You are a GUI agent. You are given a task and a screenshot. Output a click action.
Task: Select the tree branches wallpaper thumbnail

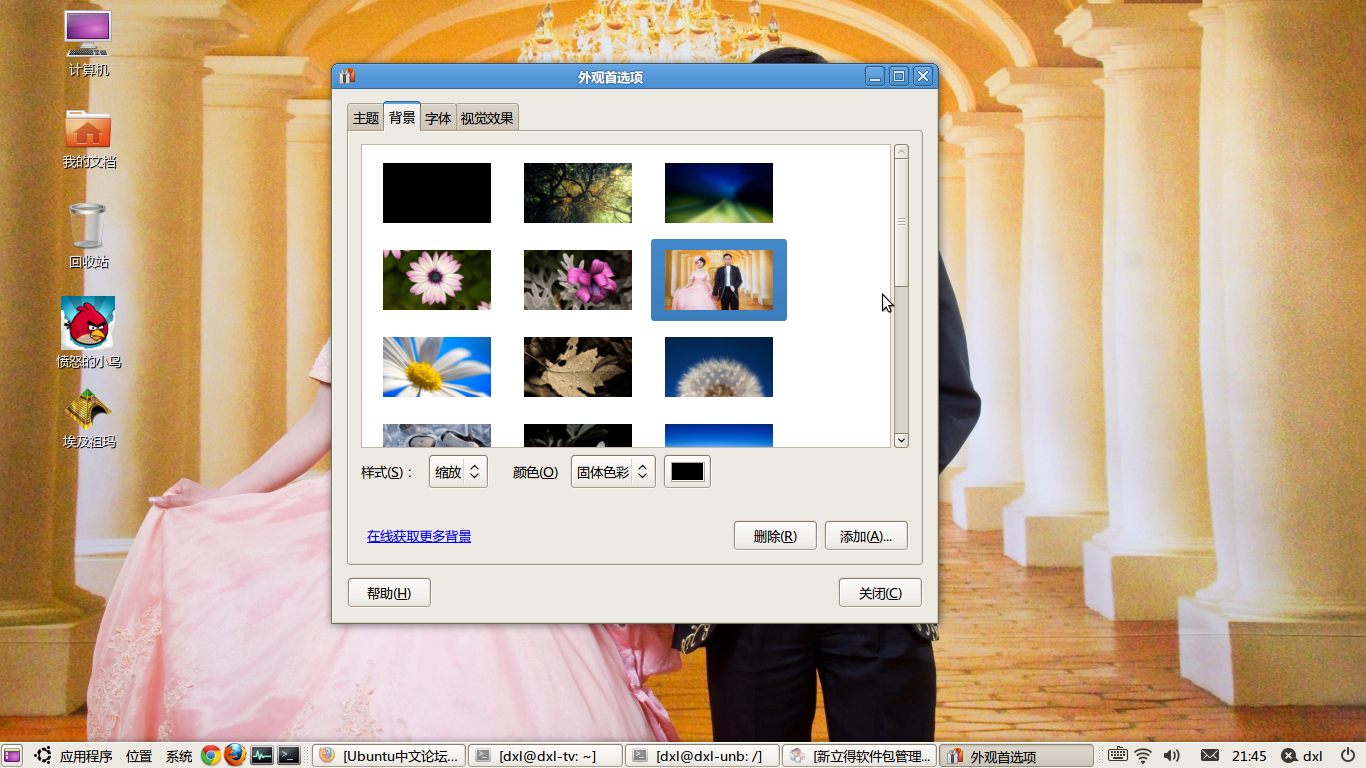click(578, 193)
